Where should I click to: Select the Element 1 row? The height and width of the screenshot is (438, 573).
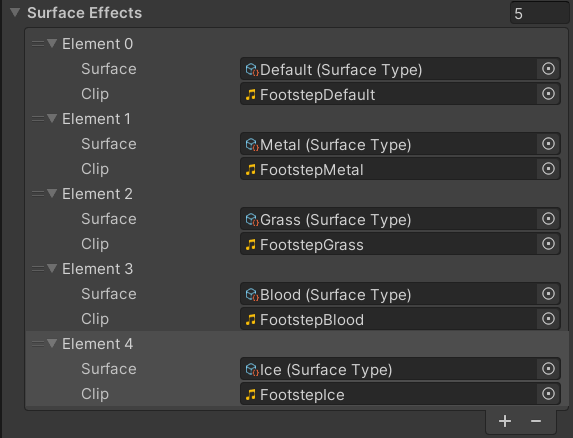tap(297, 119)
